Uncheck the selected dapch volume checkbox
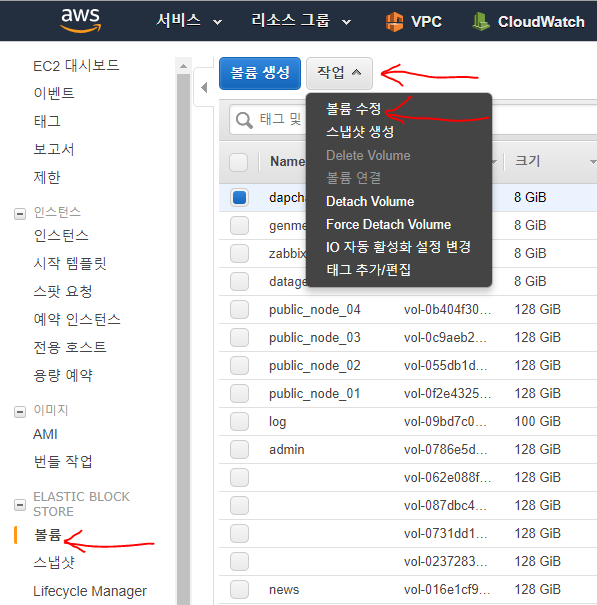 coord(239,198)
